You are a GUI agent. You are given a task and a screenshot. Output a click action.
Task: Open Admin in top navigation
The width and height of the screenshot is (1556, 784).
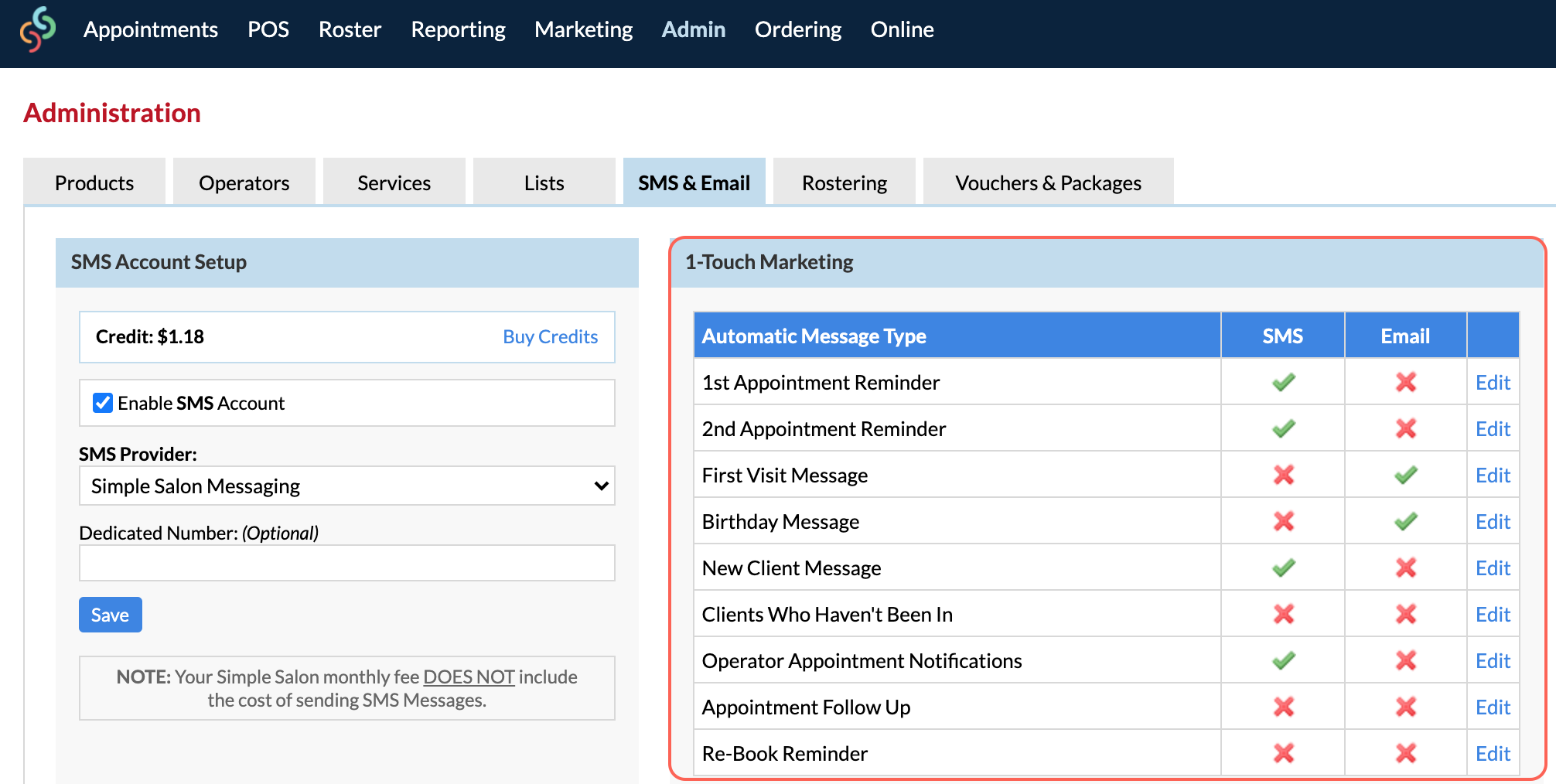[x=694, y=29]
